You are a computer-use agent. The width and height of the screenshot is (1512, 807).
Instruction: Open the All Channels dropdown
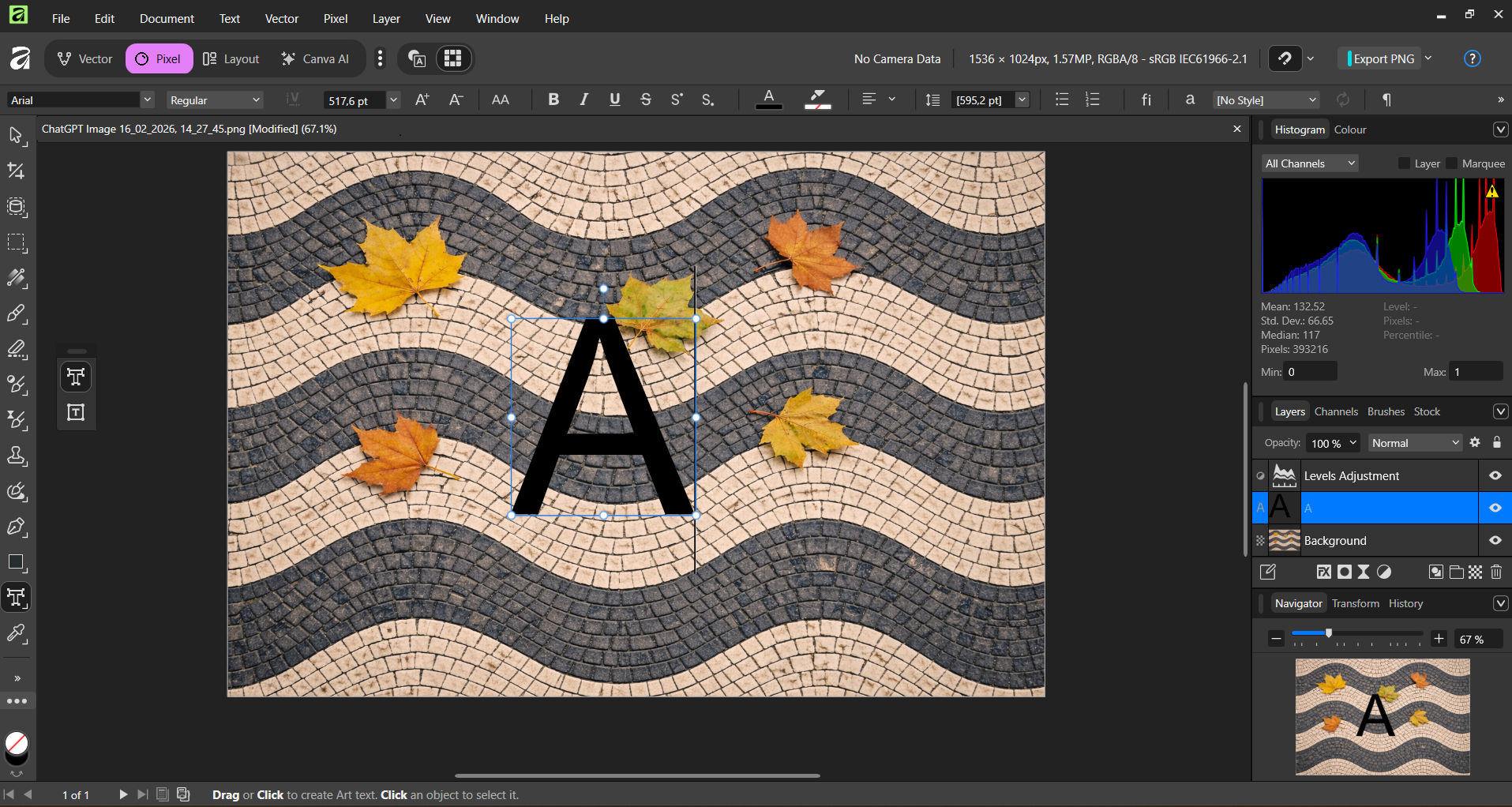(1309, 163)
